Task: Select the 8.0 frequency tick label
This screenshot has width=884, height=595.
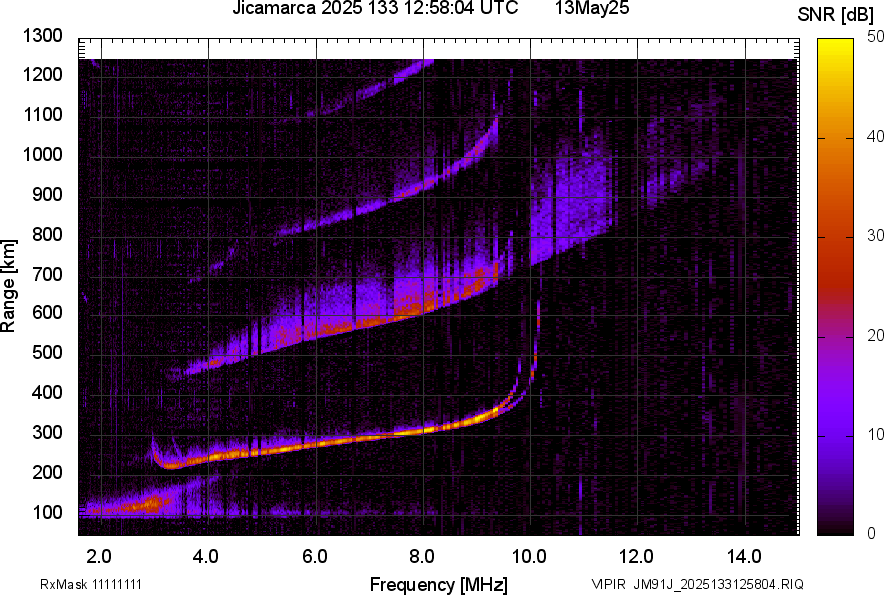Action: pyautogui.click(x=422, y=557)
